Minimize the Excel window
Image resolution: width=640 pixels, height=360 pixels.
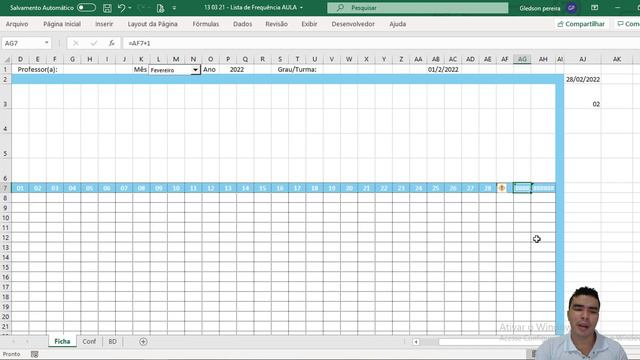pyautogui.click(x=618, y=8)
